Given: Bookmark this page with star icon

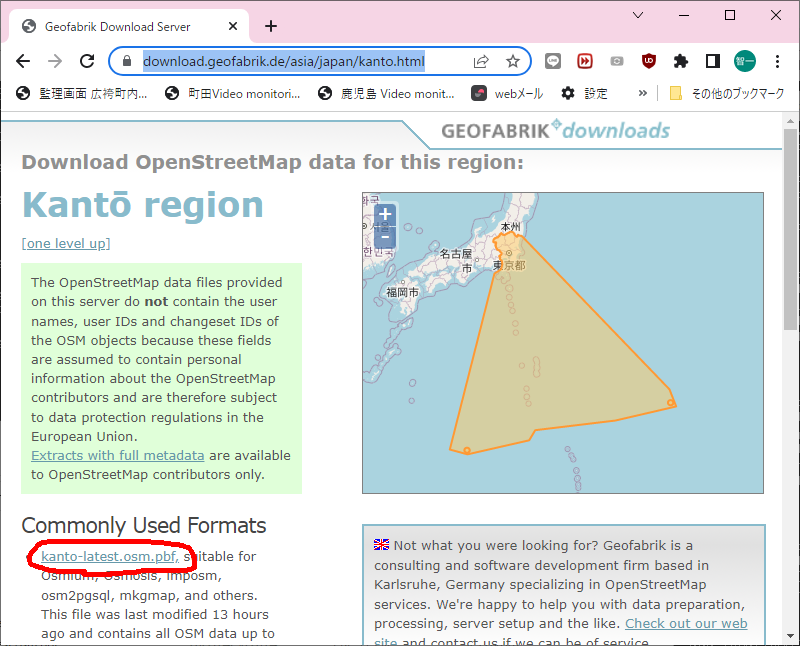Looking at the screenshot, I should click(513, 61).
